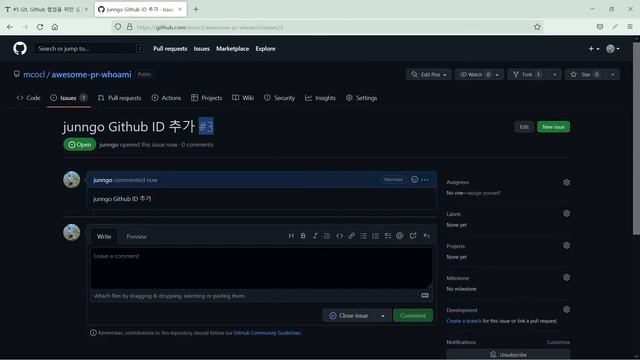
Task: Open the browser hamburger menu
Action: pyautogui.click(x=630, y=27)
